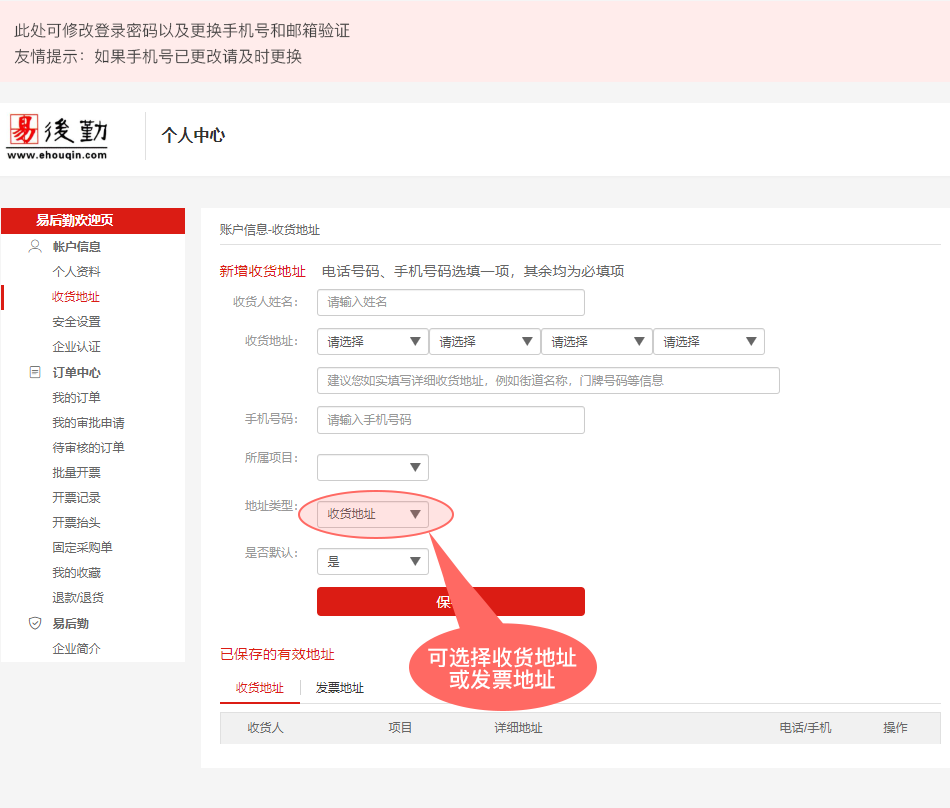
Task: Click into the 收货人姓名 input field
Action: pyautogui.click(x=450, y=302)
